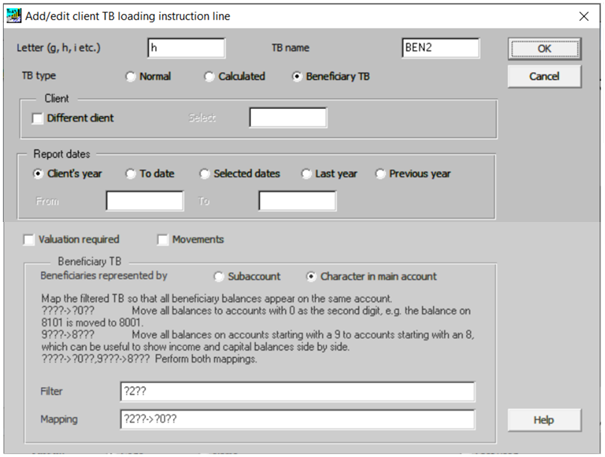
Task: Choose Selected dates radio option
Action: (240, 174)
